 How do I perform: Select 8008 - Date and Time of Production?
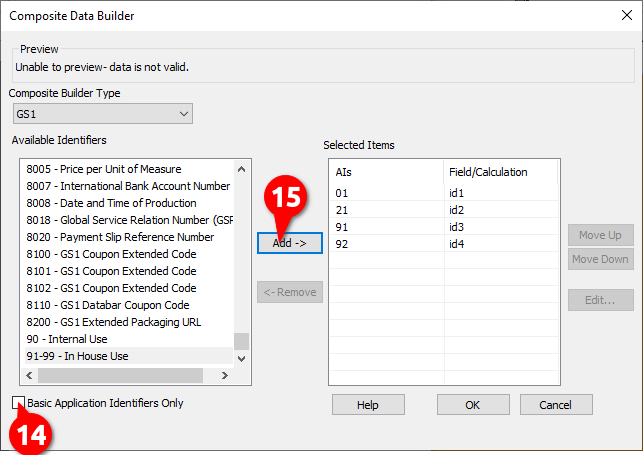point(112,203)
